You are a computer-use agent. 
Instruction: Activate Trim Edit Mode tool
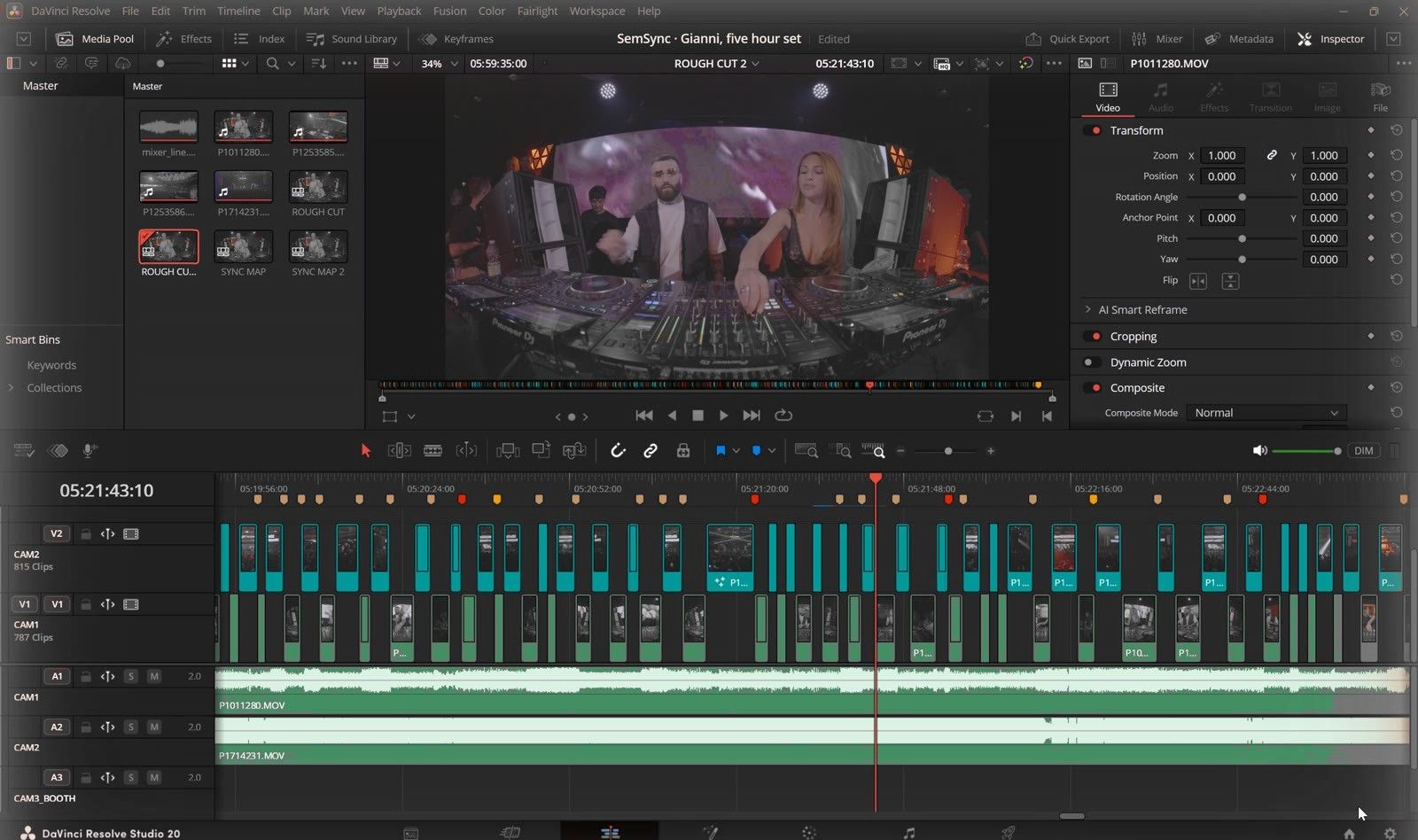coord(399,451)
